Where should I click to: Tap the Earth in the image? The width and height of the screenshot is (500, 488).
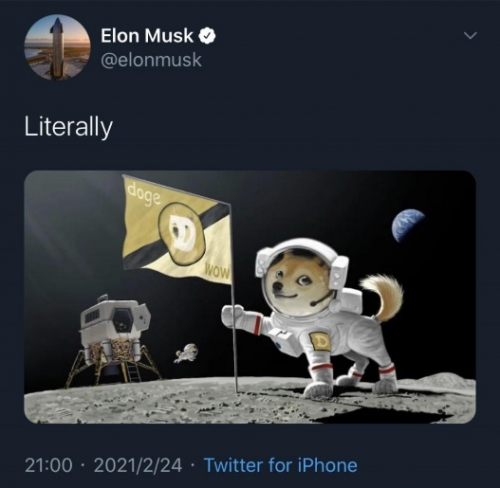407,225
